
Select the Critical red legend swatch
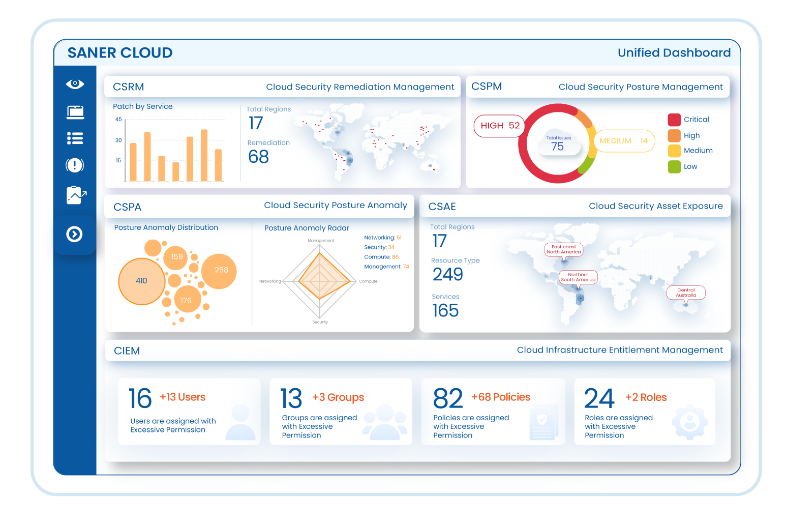674,120
